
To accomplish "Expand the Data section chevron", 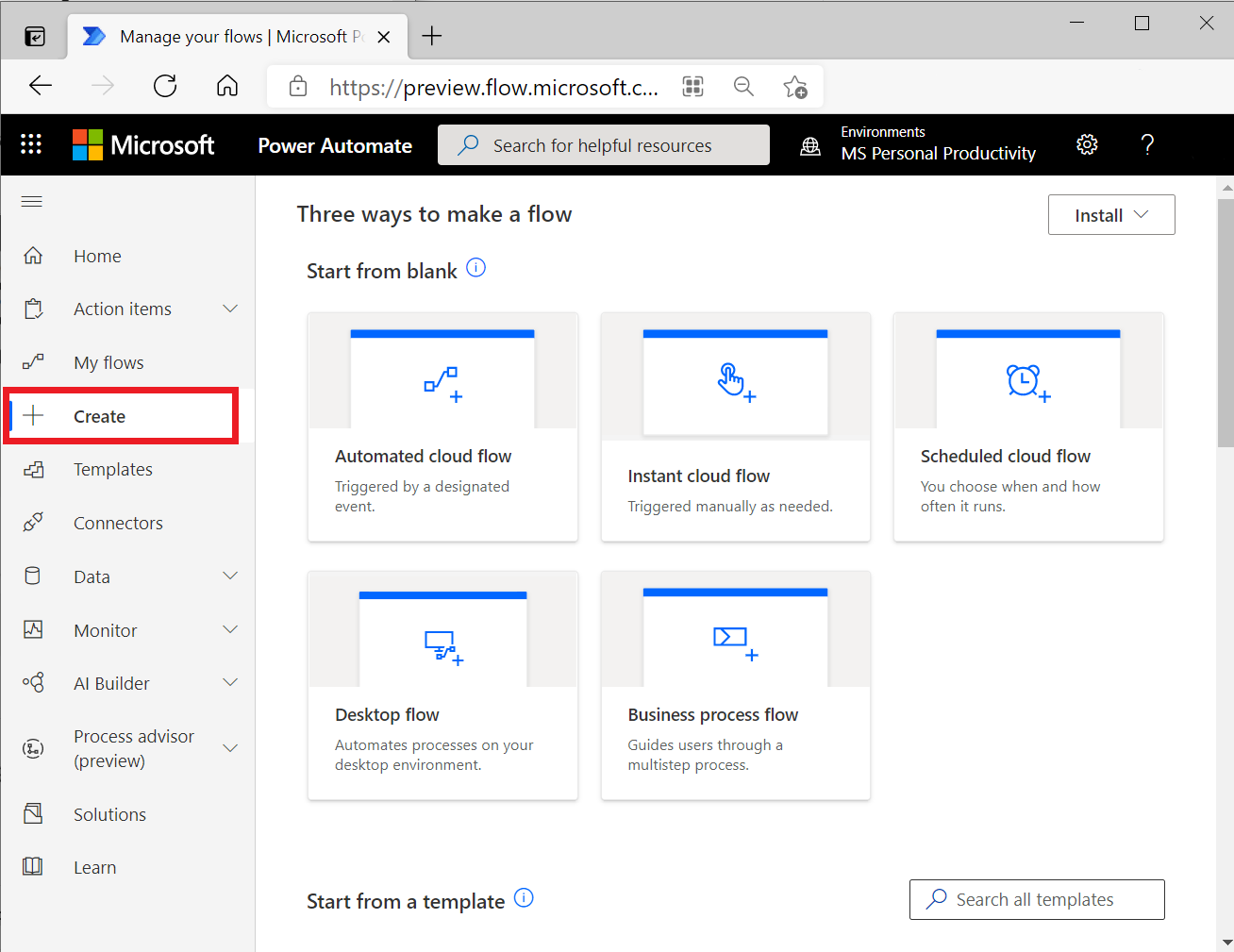I will pyautogui.click(x=230, y=576).
